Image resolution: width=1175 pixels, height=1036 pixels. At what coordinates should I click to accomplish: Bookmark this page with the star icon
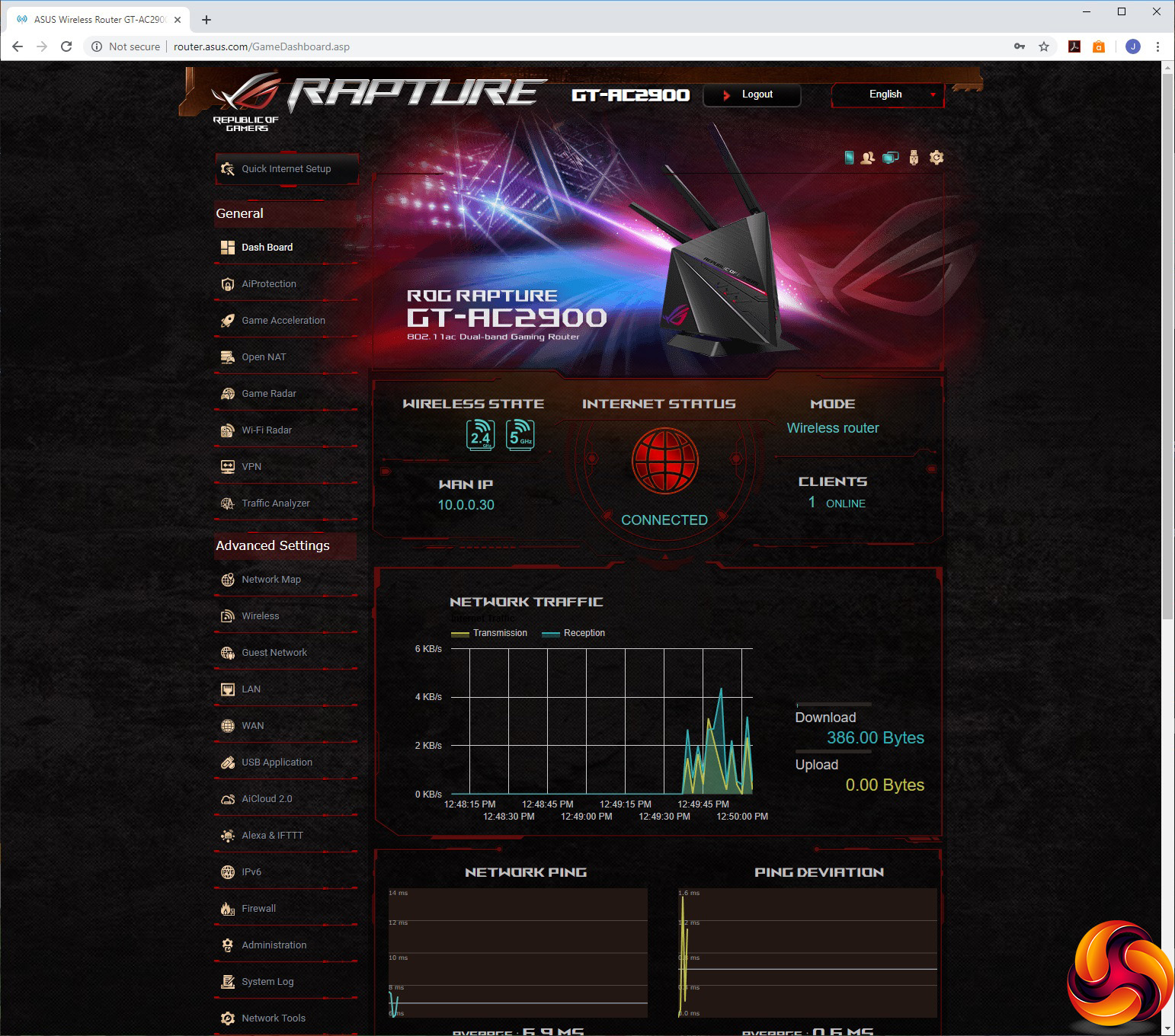(1044, 46)
